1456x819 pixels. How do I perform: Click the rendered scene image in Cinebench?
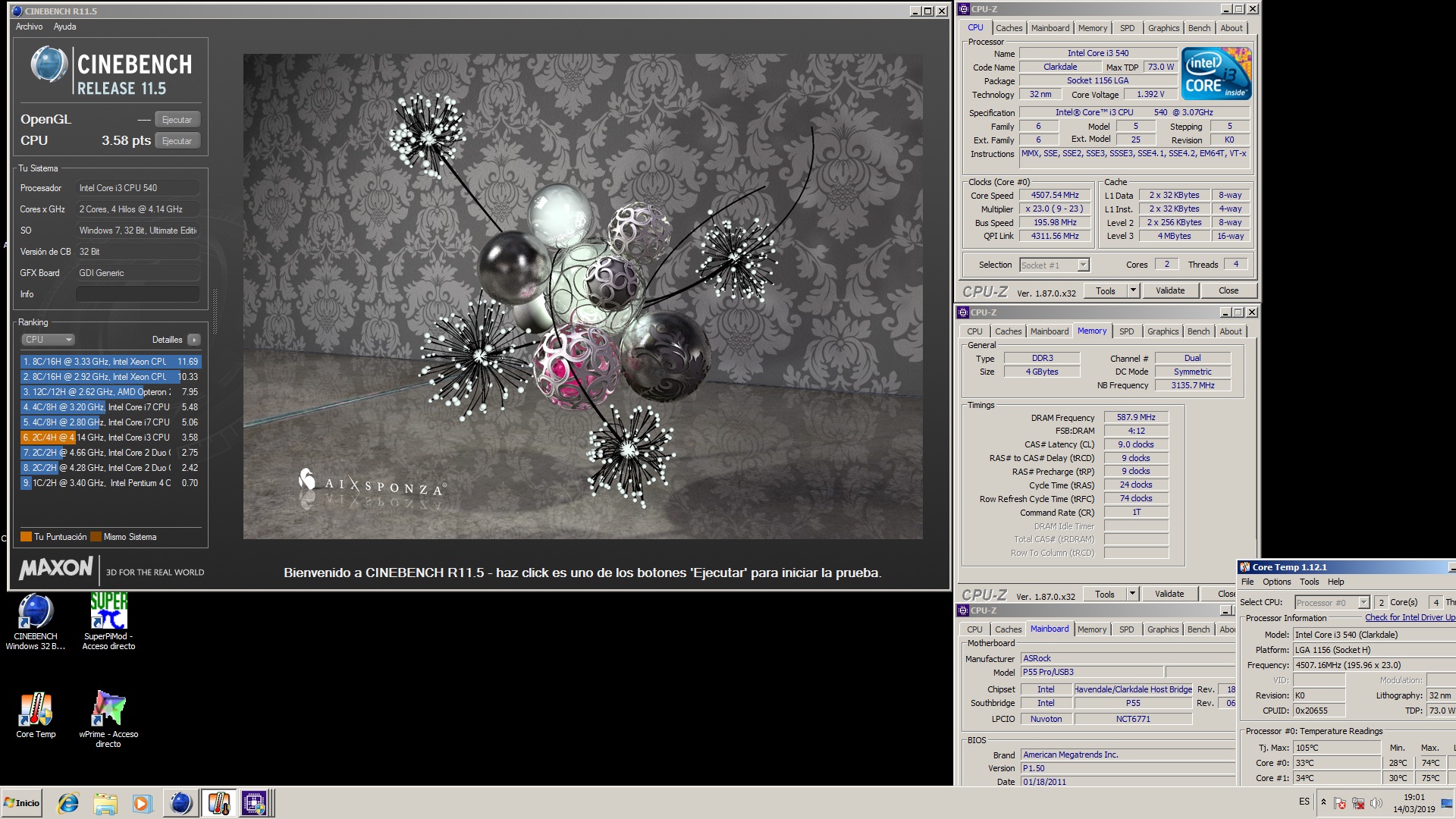(582, 296)
